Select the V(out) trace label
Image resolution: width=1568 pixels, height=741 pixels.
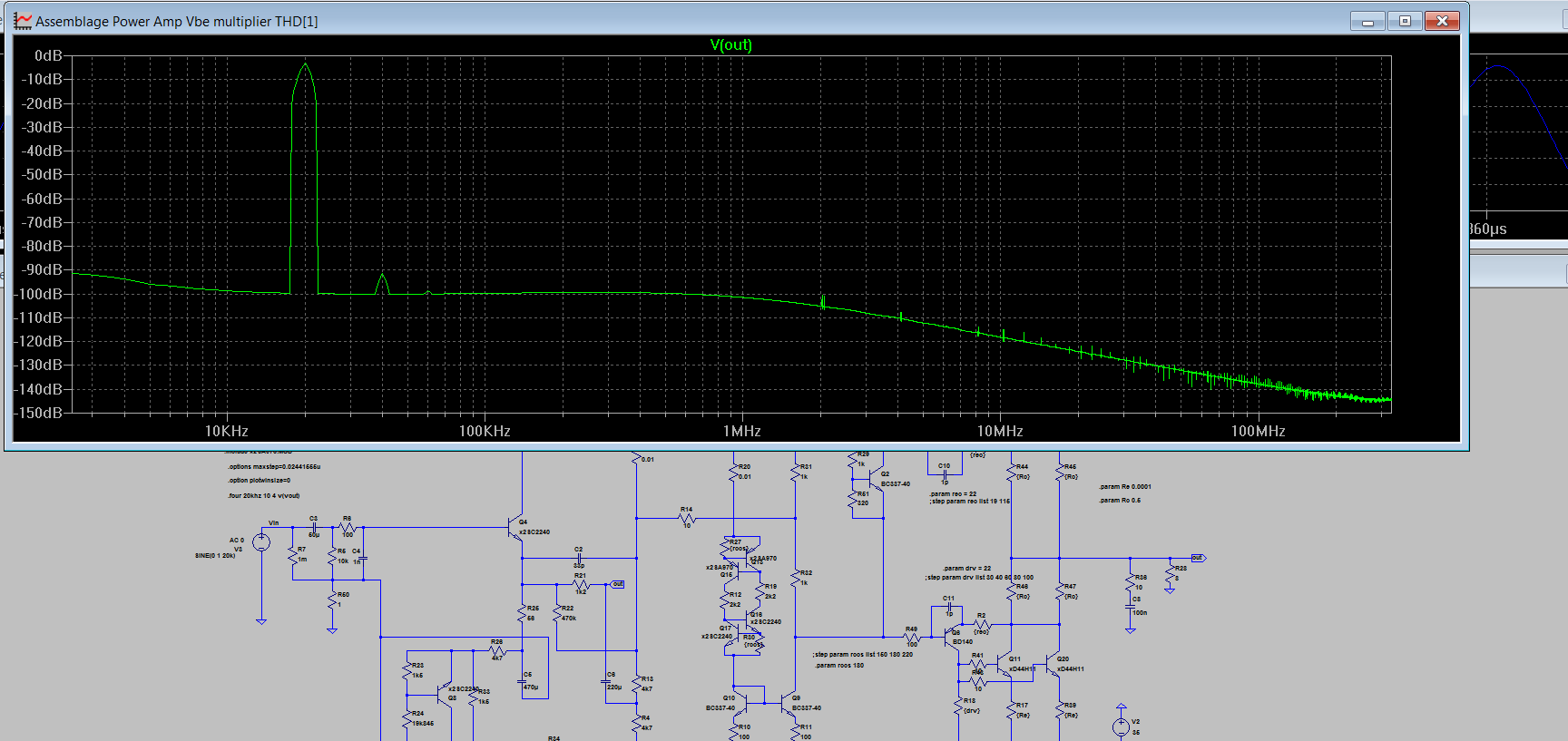click(x=730, y=44)
